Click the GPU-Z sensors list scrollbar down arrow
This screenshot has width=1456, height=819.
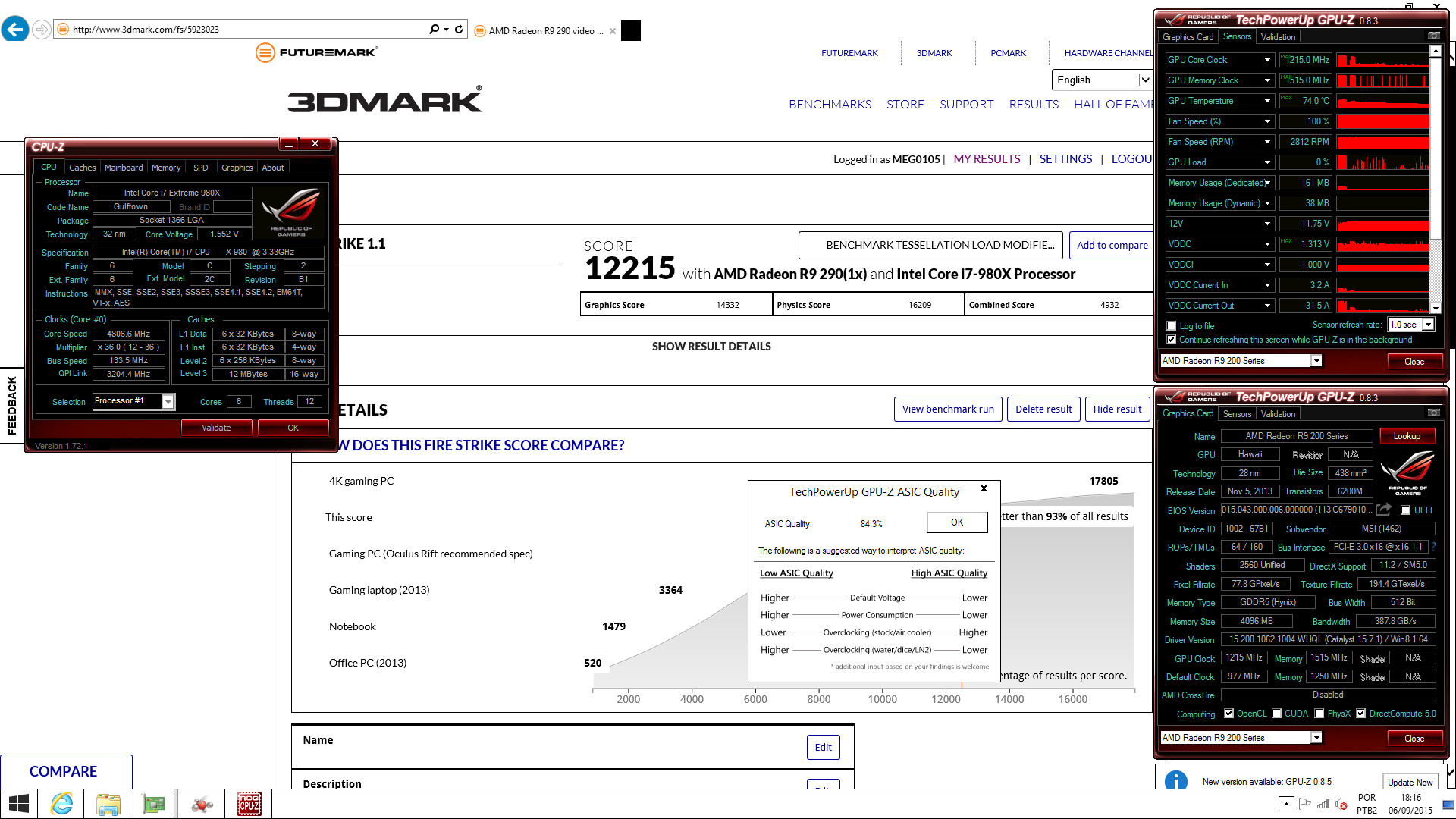coord(1435,308)
